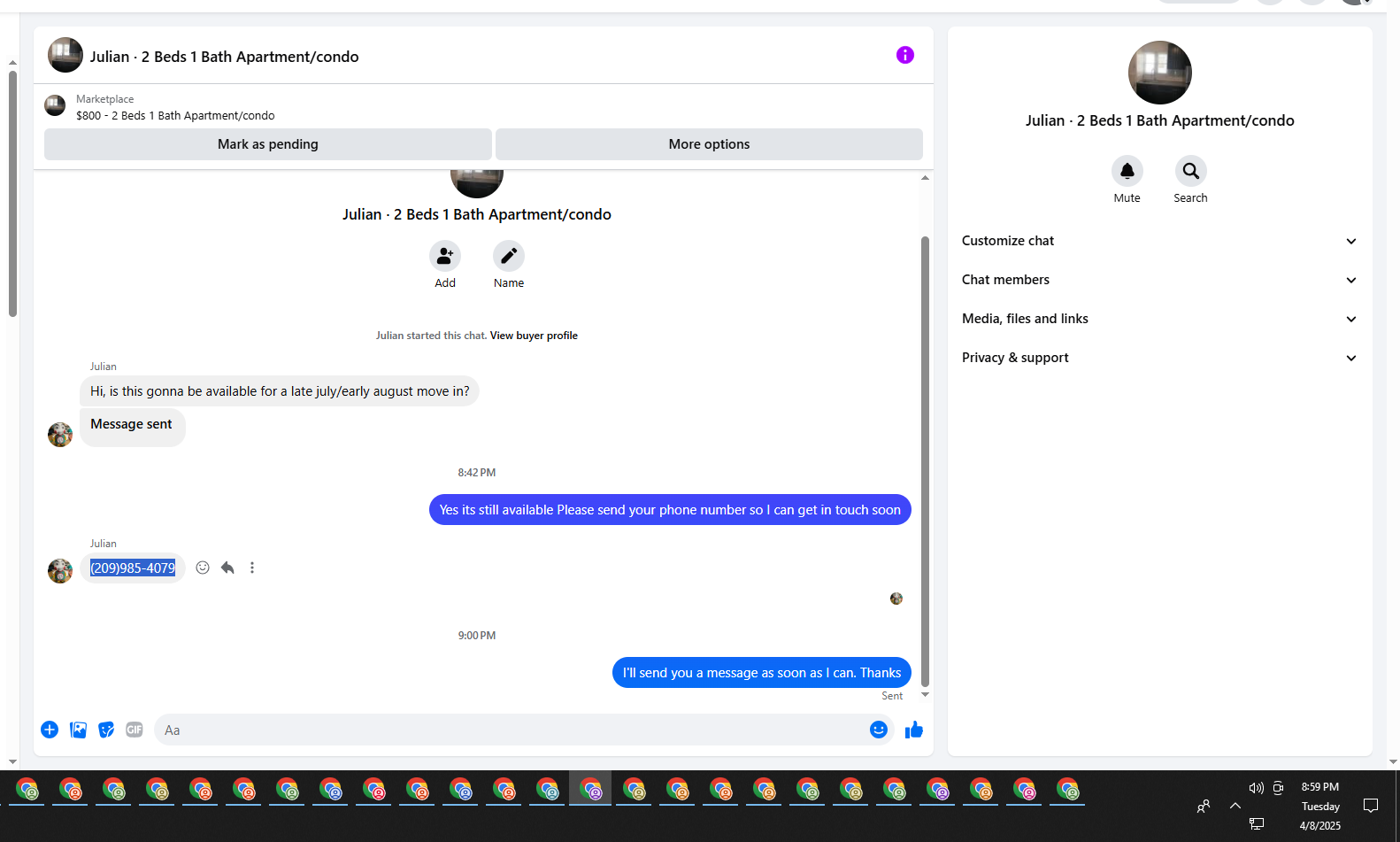Open the emoji picker
1400x842 pixels.
pyautogui.click(x=879, y=730)
